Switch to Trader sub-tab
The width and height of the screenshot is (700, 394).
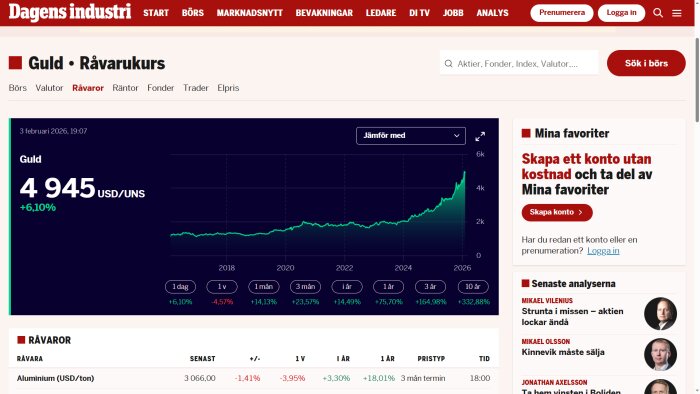click(x=196, y=88)
